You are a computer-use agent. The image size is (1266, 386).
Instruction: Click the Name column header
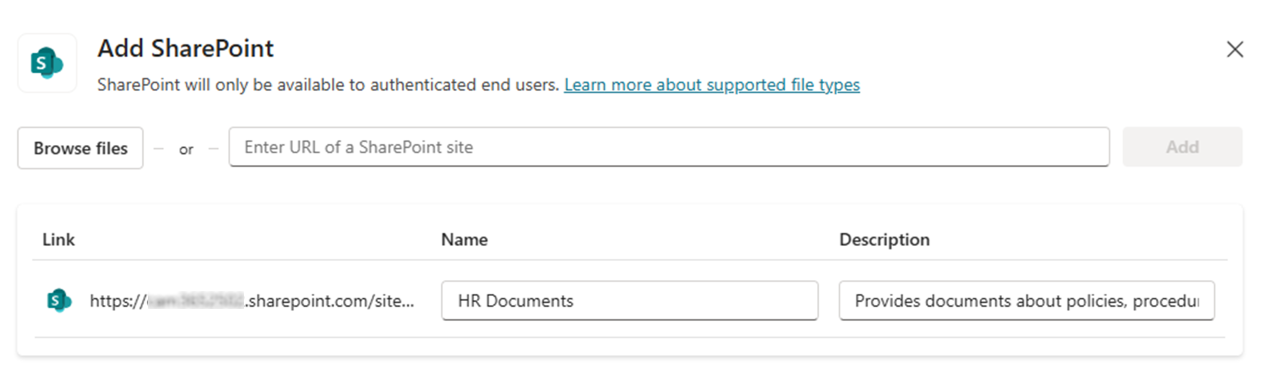[x=464, y=240]
